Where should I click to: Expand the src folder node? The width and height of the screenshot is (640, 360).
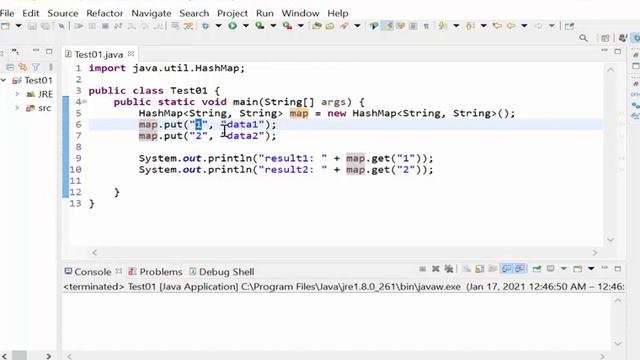click(x=17, y=108)
